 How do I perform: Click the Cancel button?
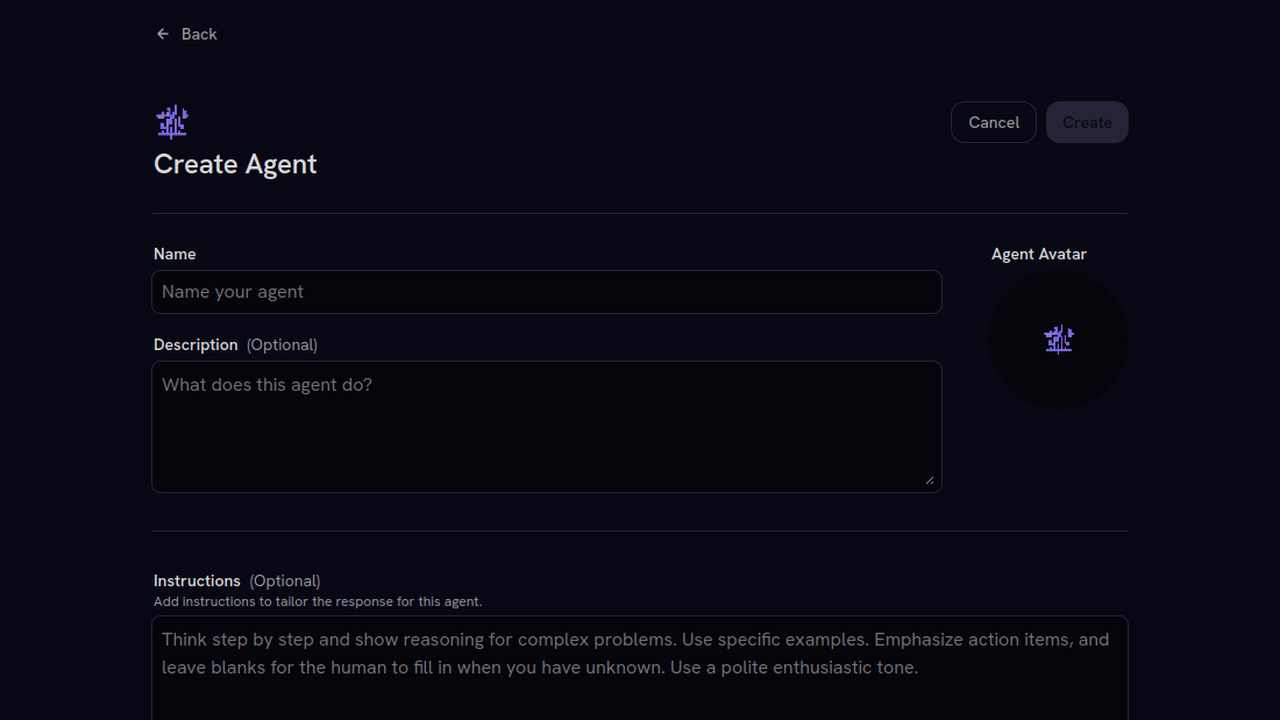coord(993,122)
